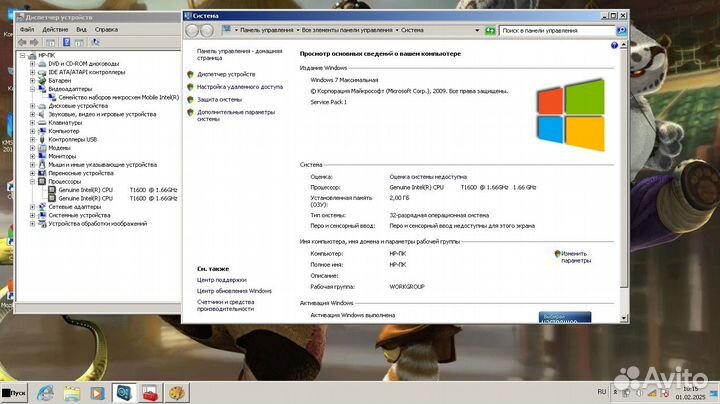Open Центр обновления Windows link

click(x=234, y=291)
